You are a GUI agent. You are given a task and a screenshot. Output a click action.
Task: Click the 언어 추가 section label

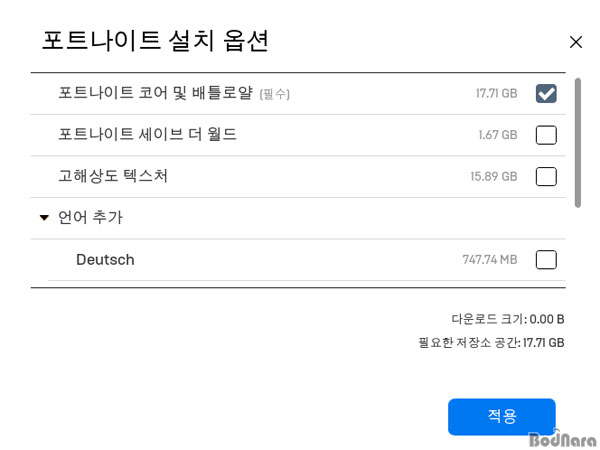(x=90, y=217)
